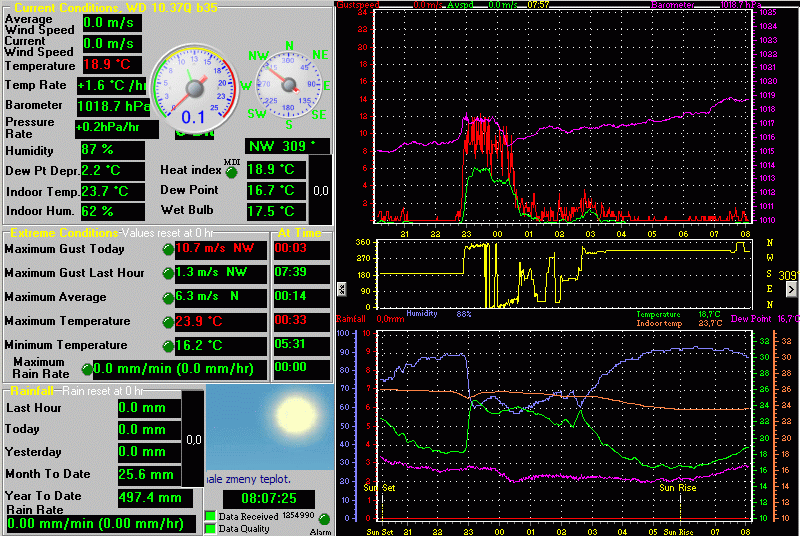The width and height of the screenshot is (800, 536).
Task: Click the Year To Date rainfall value
Action: pyautogui.click(x=149, y=498)
